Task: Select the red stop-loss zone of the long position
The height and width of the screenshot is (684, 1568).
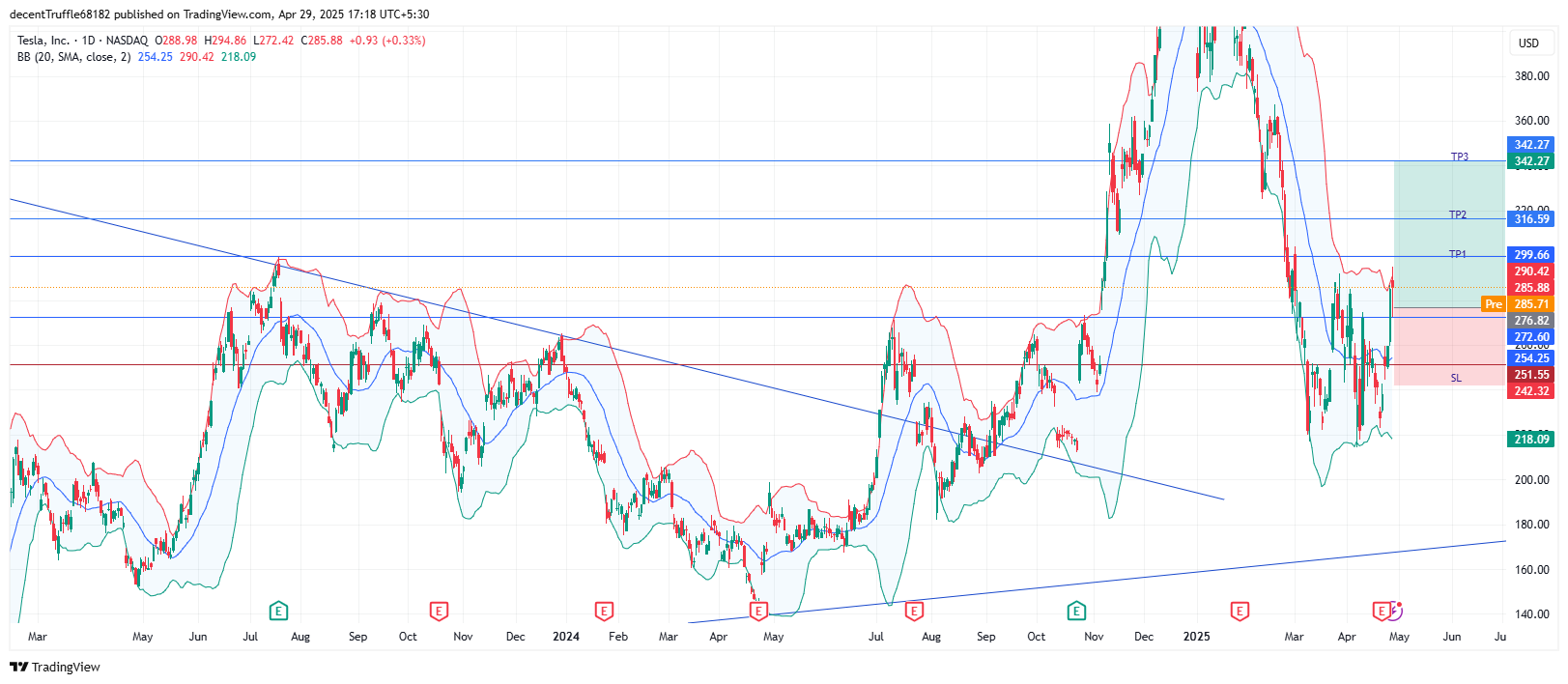Action: (1448, 346)
